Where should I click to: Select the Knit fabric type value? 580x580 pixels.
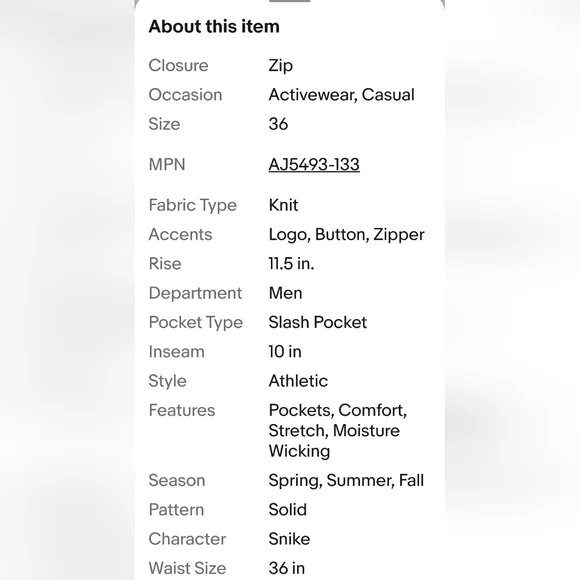point(283,205)
